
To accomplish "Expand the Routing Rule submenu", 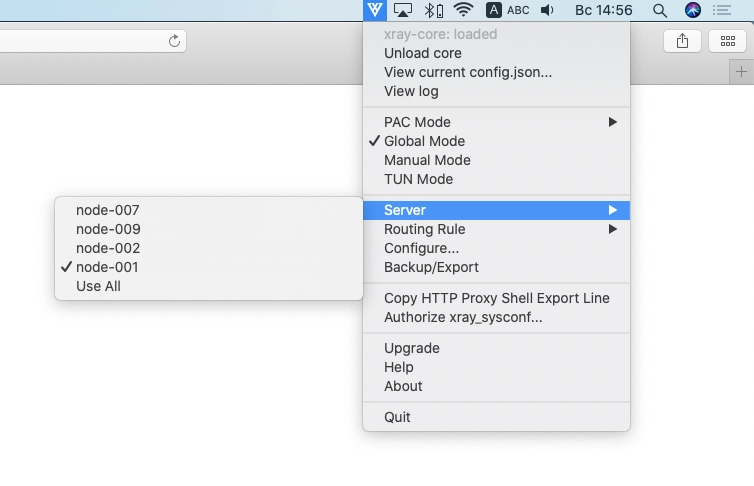I will (x=496, y=229).
